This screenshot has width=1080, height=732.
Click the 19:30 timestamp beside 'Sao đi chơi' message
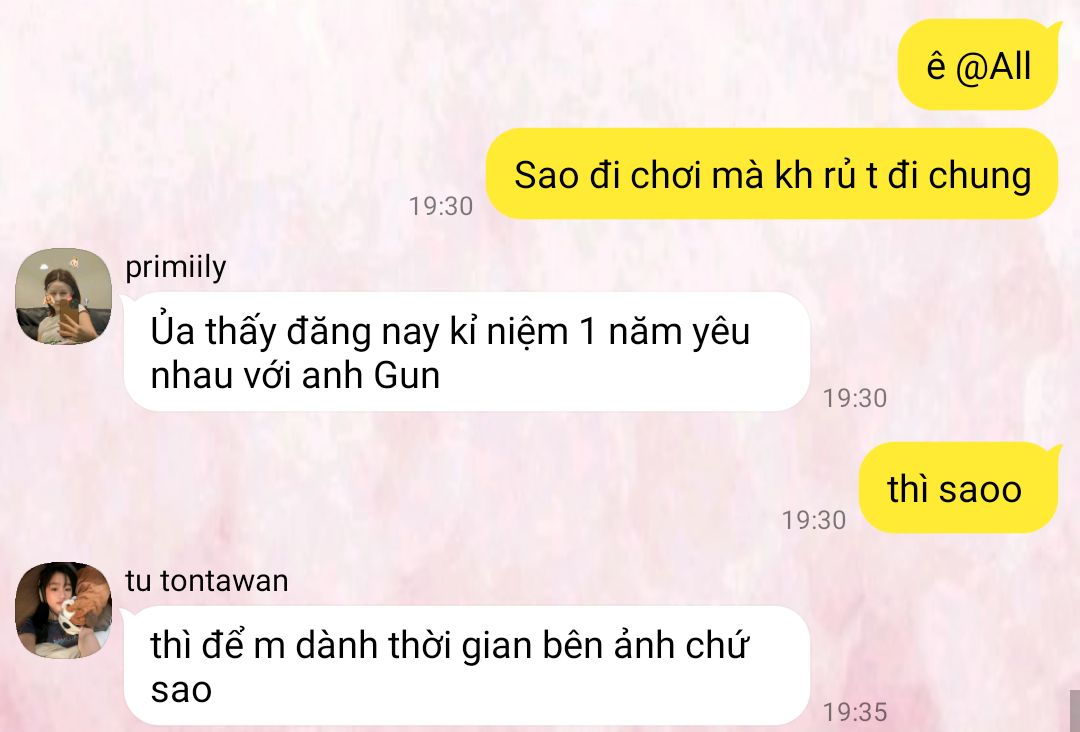coord(441,206)
